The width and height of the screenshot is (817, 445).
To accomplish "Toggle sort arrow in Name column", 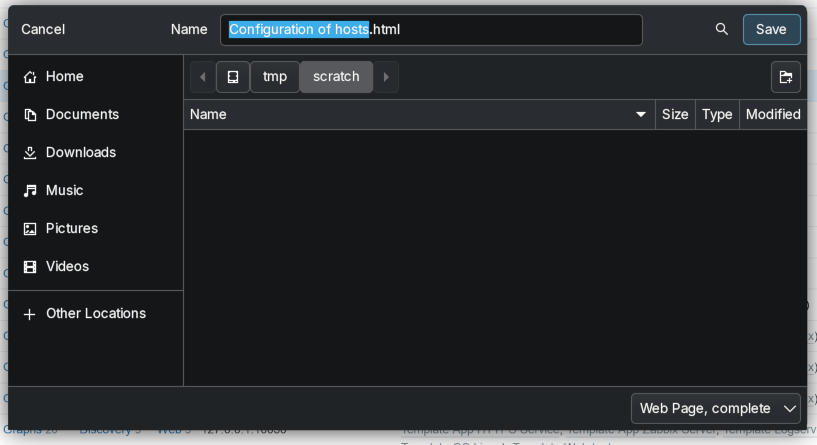I will tap(641, 115).
